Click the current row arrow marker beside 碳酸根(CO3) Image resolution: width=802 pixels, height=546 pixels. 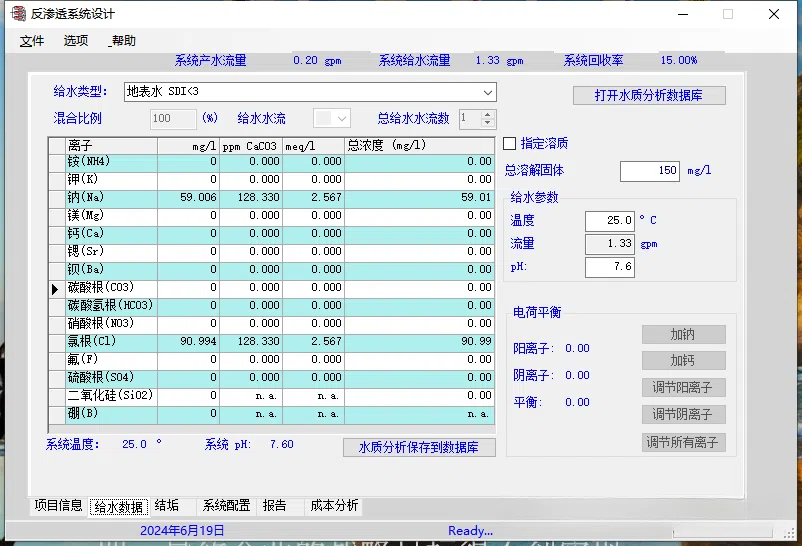click(x=55, y=289)
